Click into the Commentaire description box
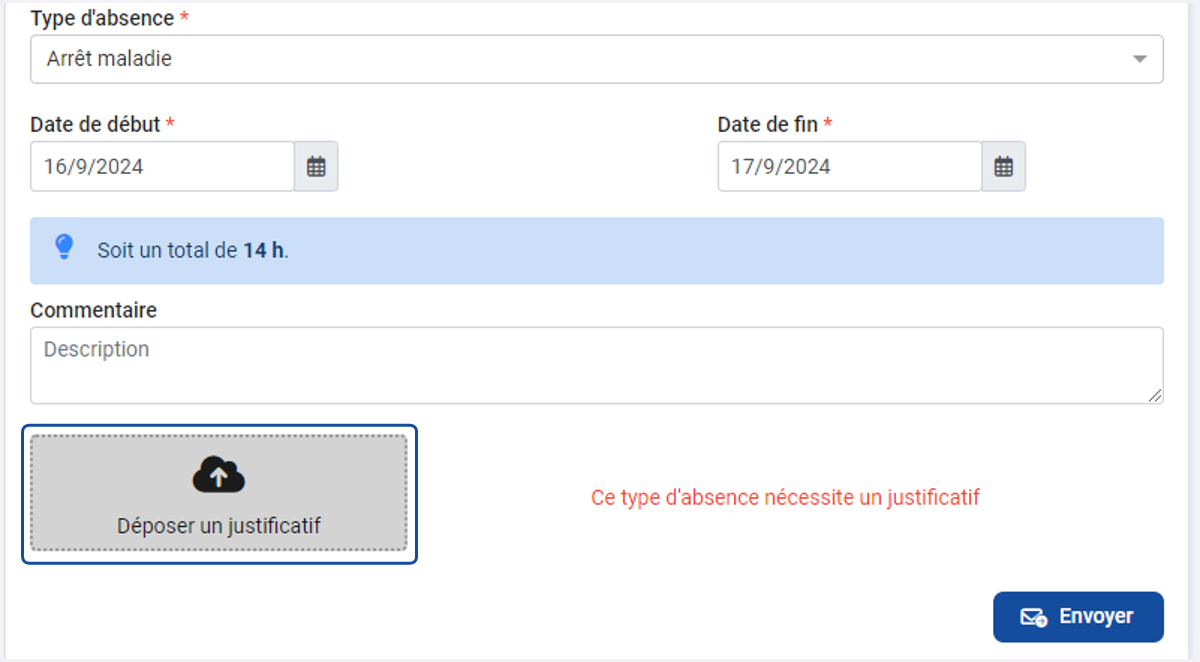 click(x=596, y=365)
